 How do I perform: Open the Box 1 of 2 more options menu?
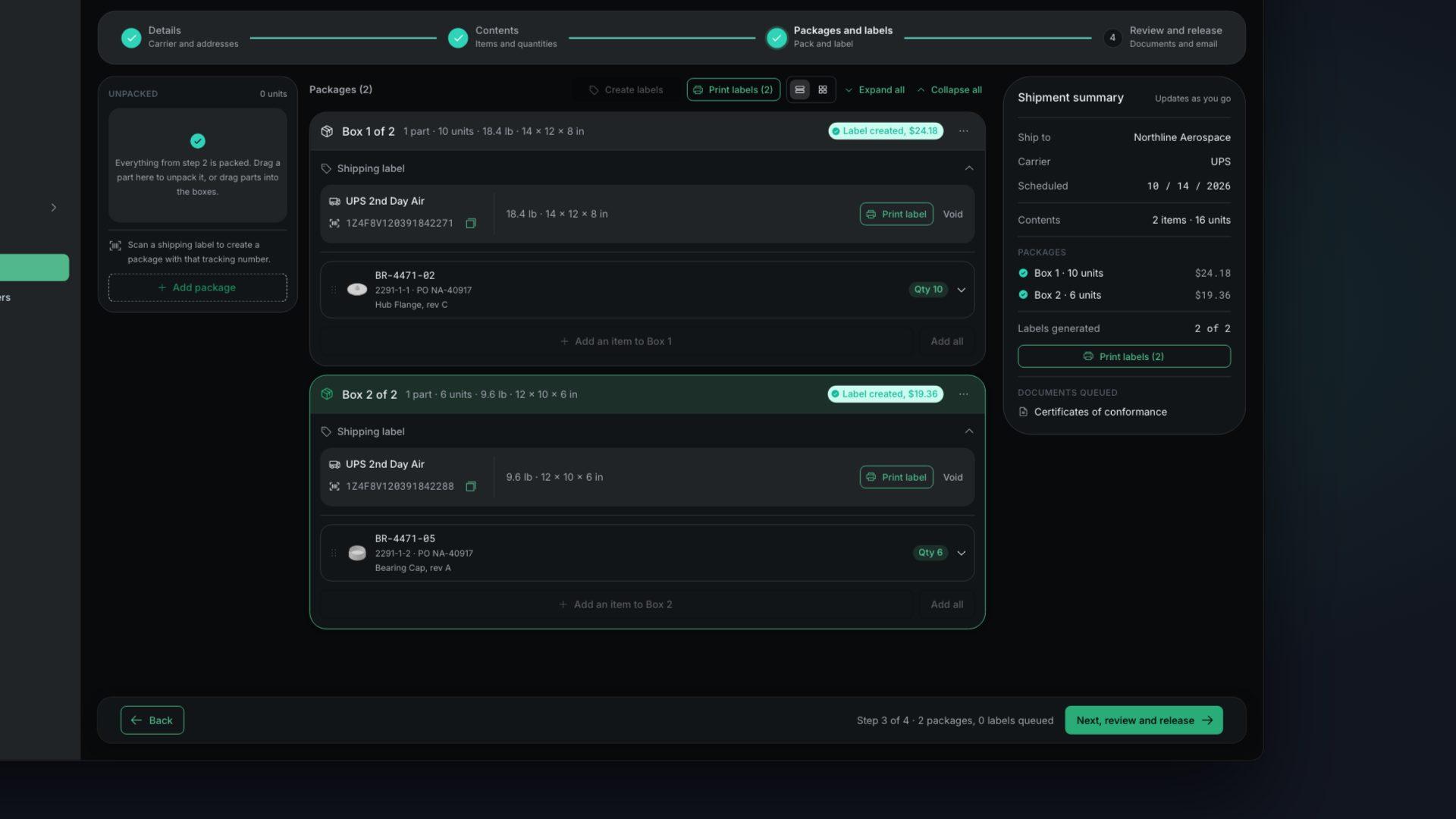(963, 131)
